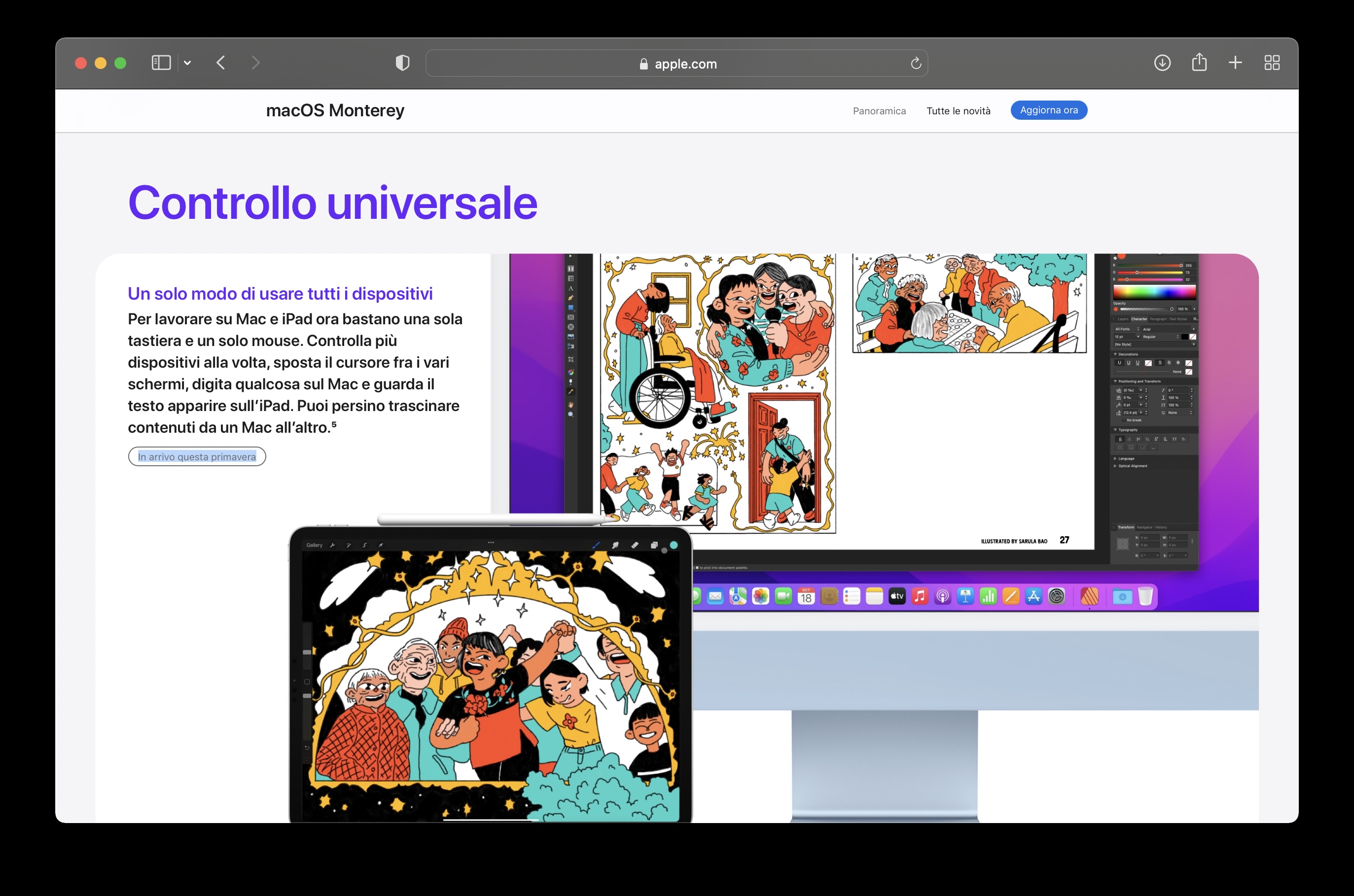Minimize Safari with the yellow button
Screen dimensions: 1354x896
(x=101, y=63)
